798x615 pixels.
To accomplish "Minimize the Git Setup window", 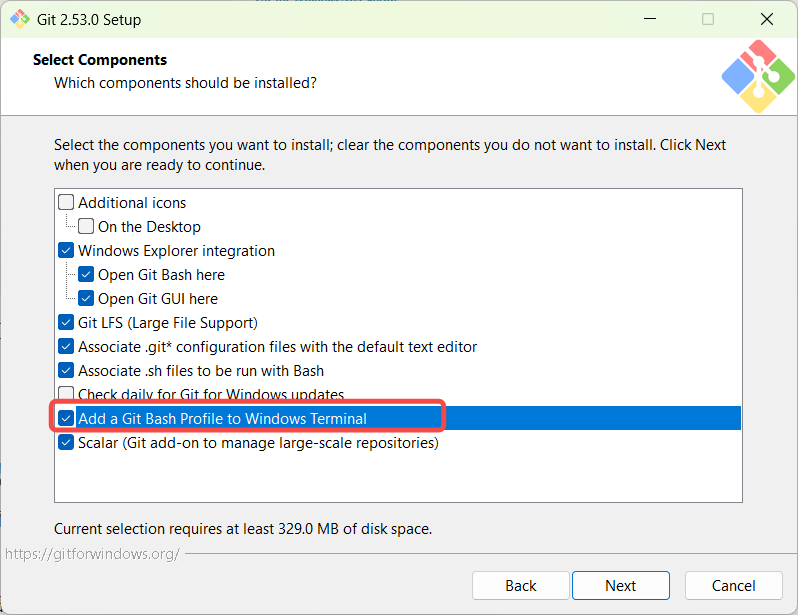I will click(x=650, y=19).
